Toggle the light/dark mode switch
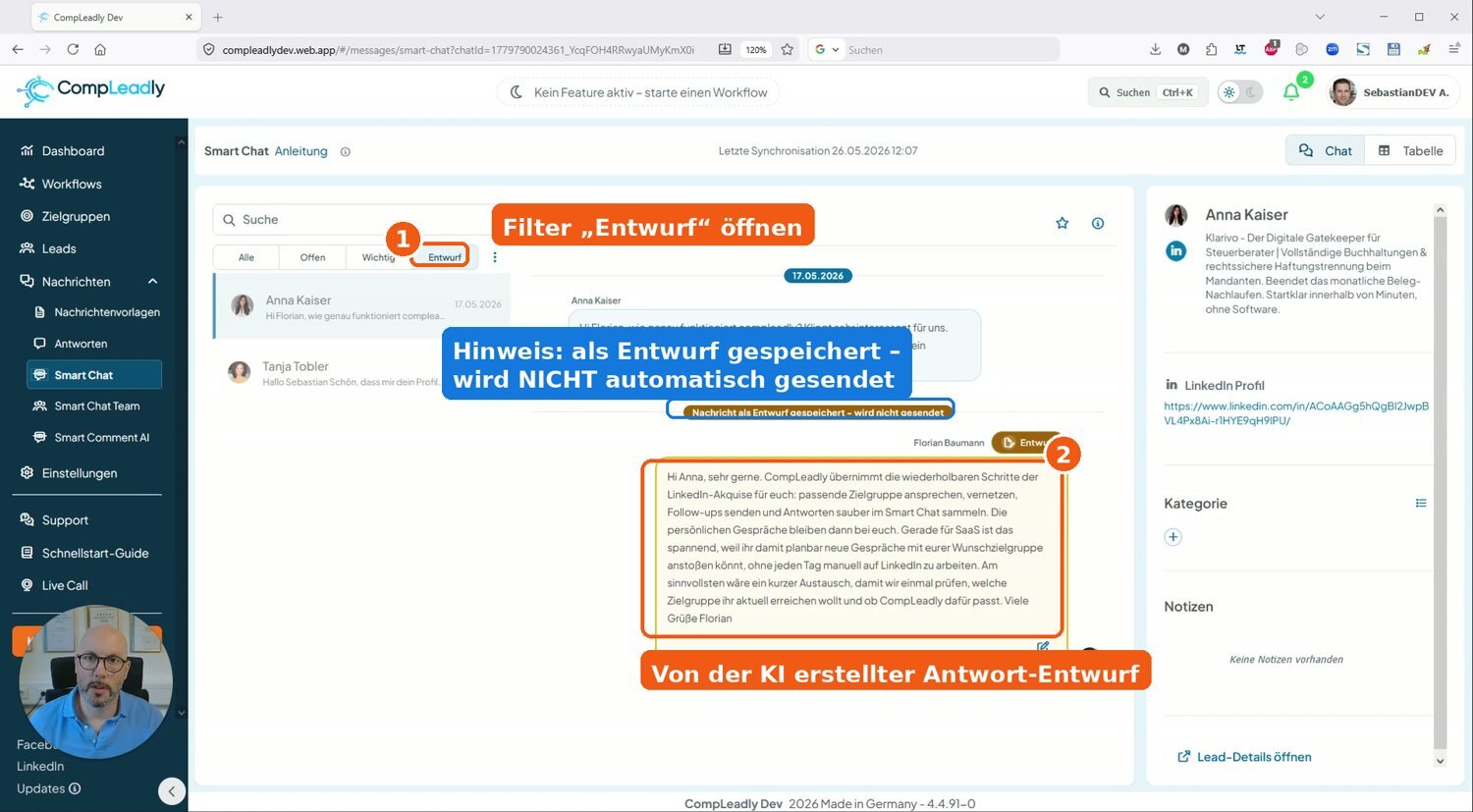Viewport: 1473px width, 812px height. 1239,92
